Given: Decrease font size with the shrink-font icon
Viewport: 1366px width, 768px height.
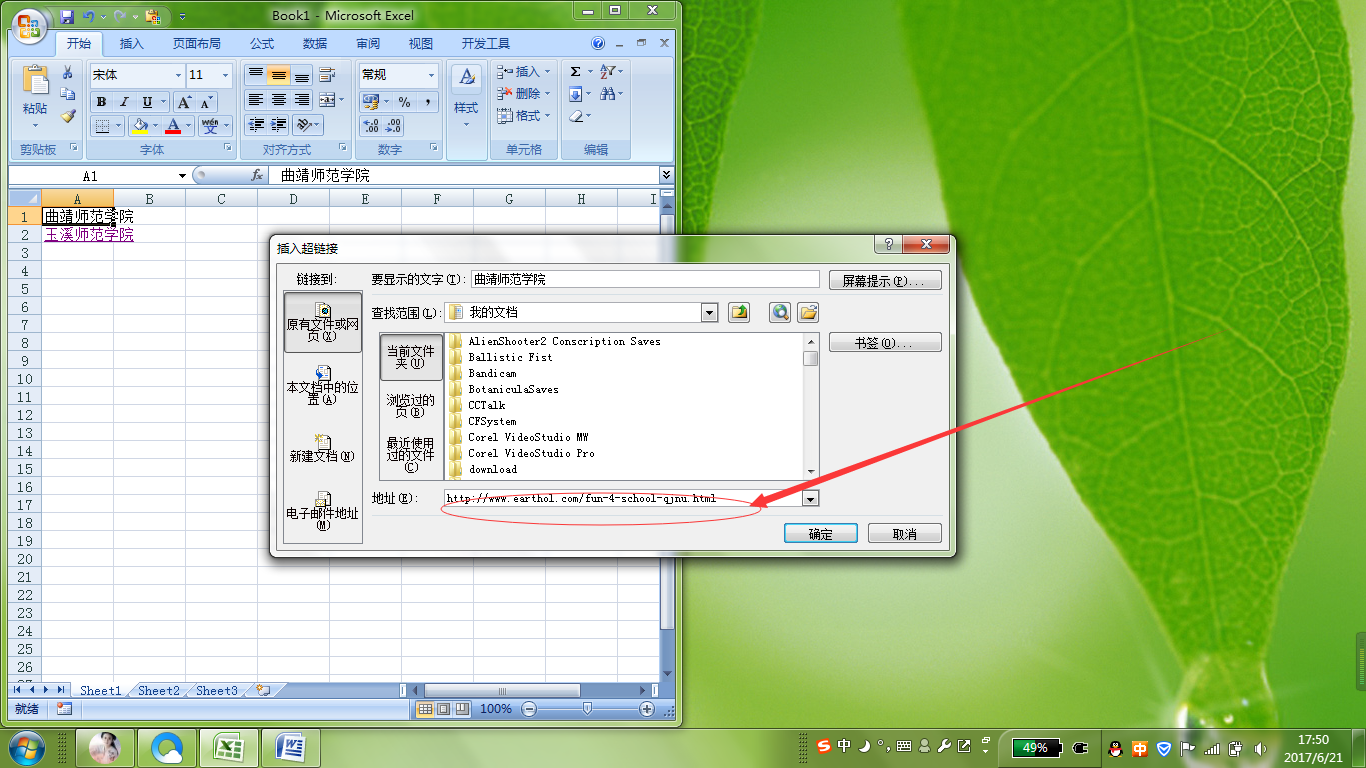Looking at the screenshot, I should (x=206, y=102).
